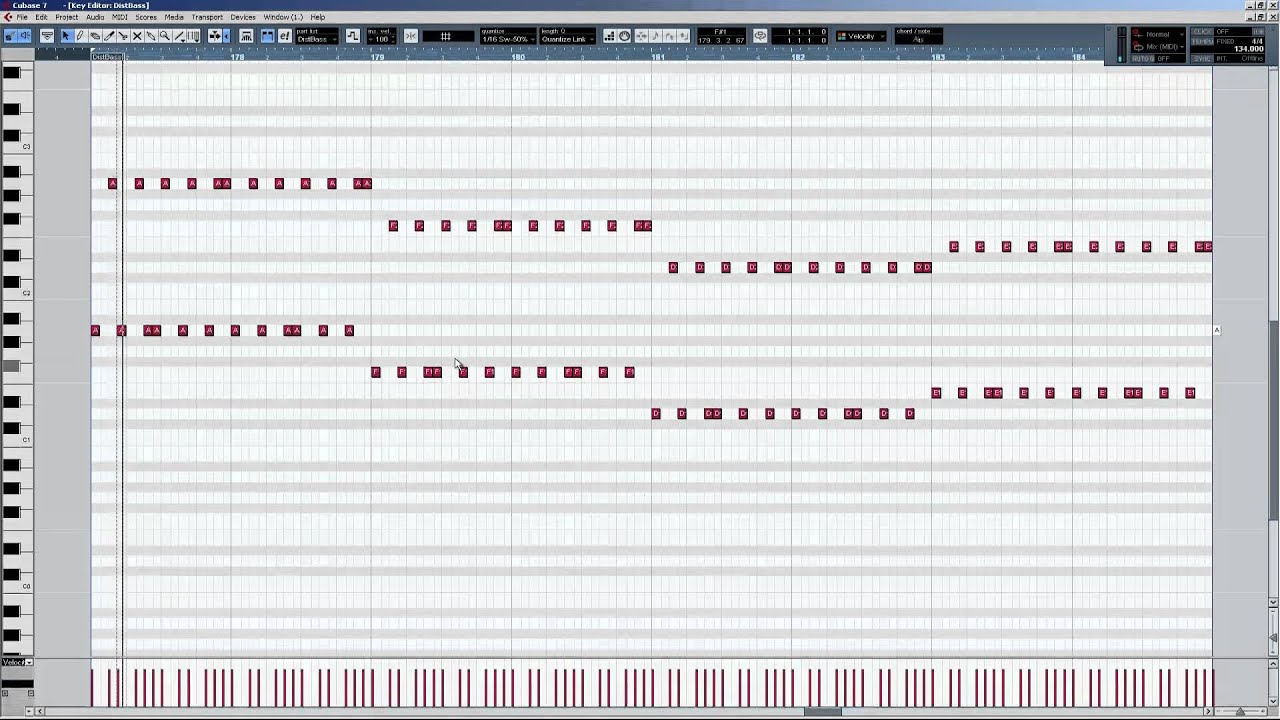Click the Indicate Transpositions icon
Screen dimensions: 1280x720
(246, 36)
